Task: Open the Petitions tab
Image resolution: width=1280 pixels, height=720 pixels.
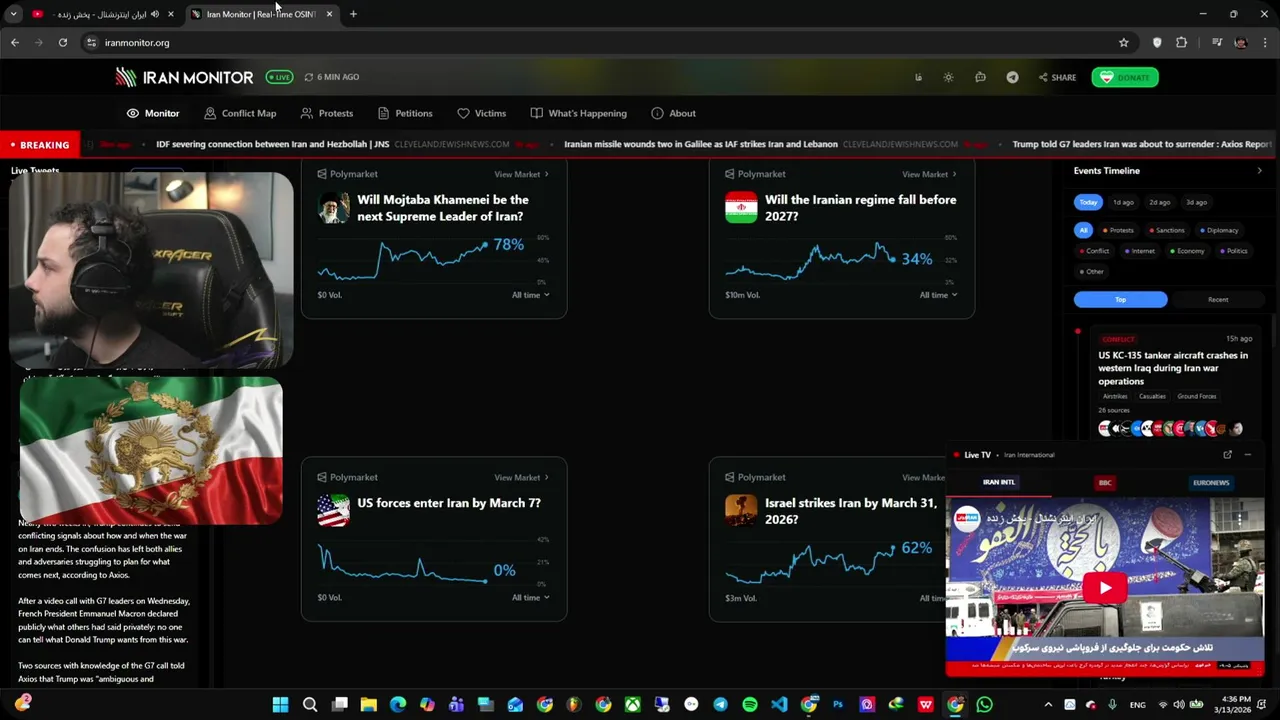Action: (405, 113)
